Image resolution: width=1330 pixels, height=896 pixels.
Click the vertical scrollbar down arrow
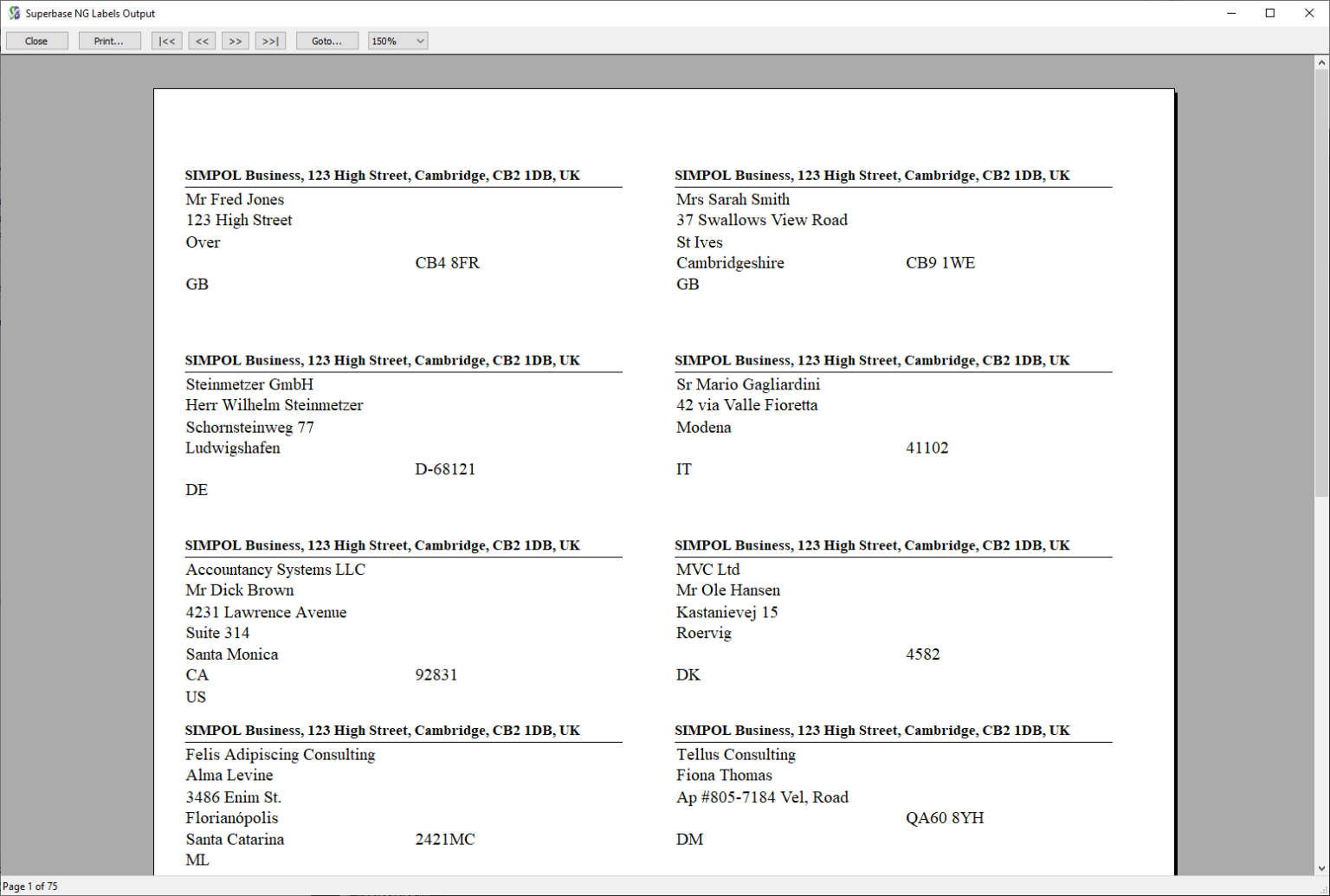click(x=1322, y=867)
